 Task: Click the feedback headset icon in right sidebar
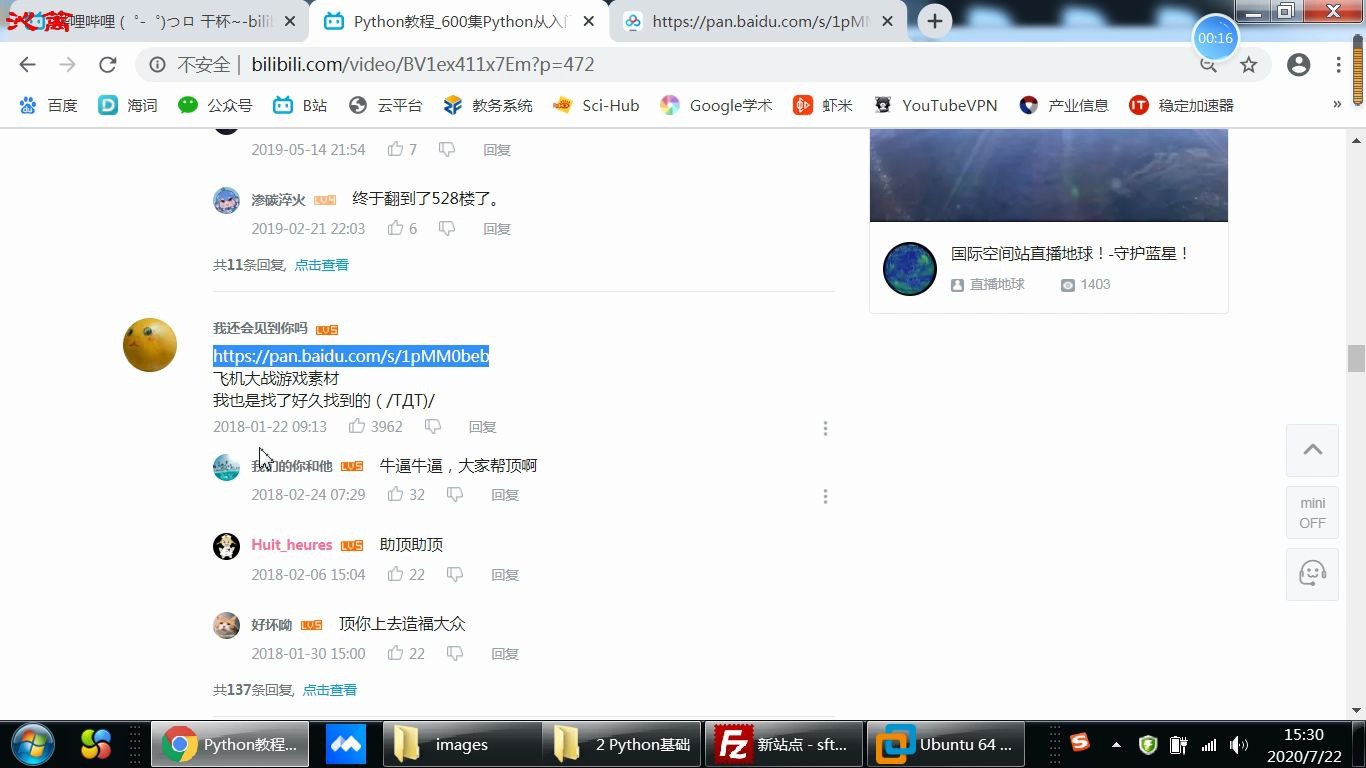(x=1311, y=574)
